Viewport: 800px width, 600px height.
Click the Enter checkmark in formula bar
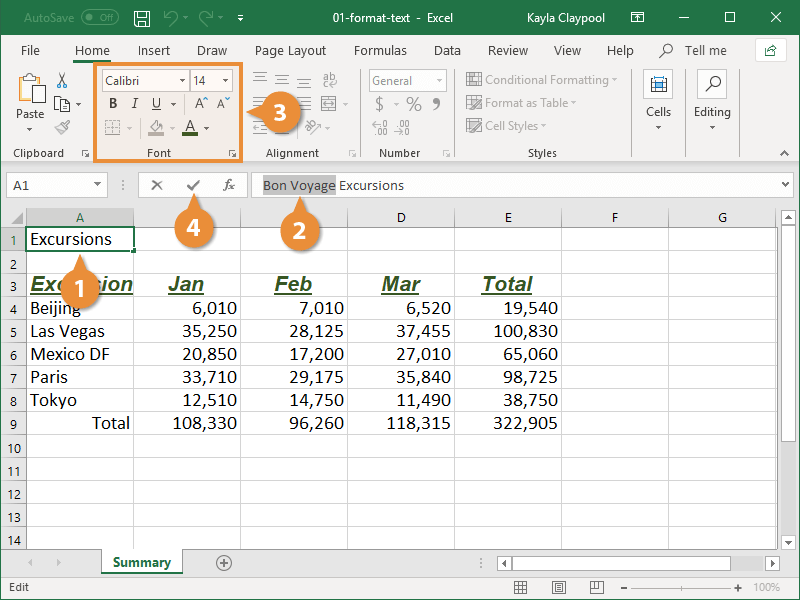[193, 185]
